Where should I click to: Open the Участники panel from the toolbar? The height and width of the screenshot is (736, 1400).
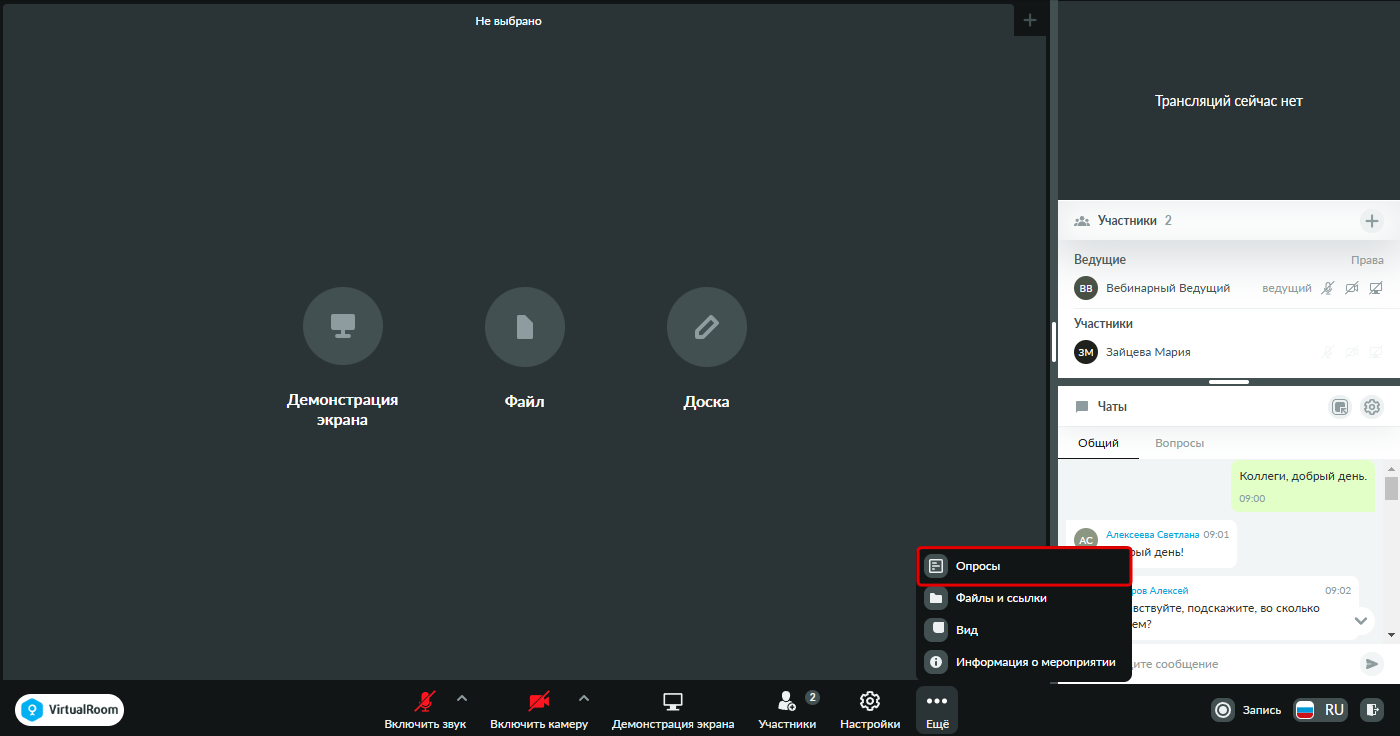[788, 710]
